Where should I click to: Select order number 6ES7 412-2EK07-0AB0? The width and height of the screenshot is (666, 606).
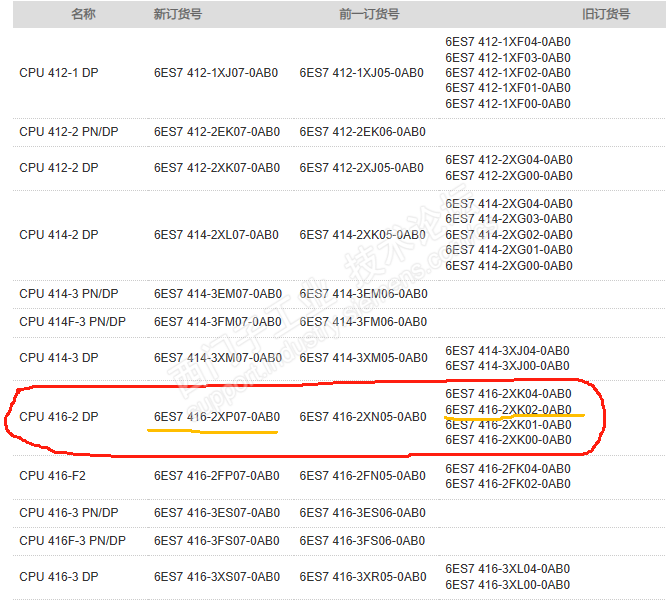coord(217,132)
